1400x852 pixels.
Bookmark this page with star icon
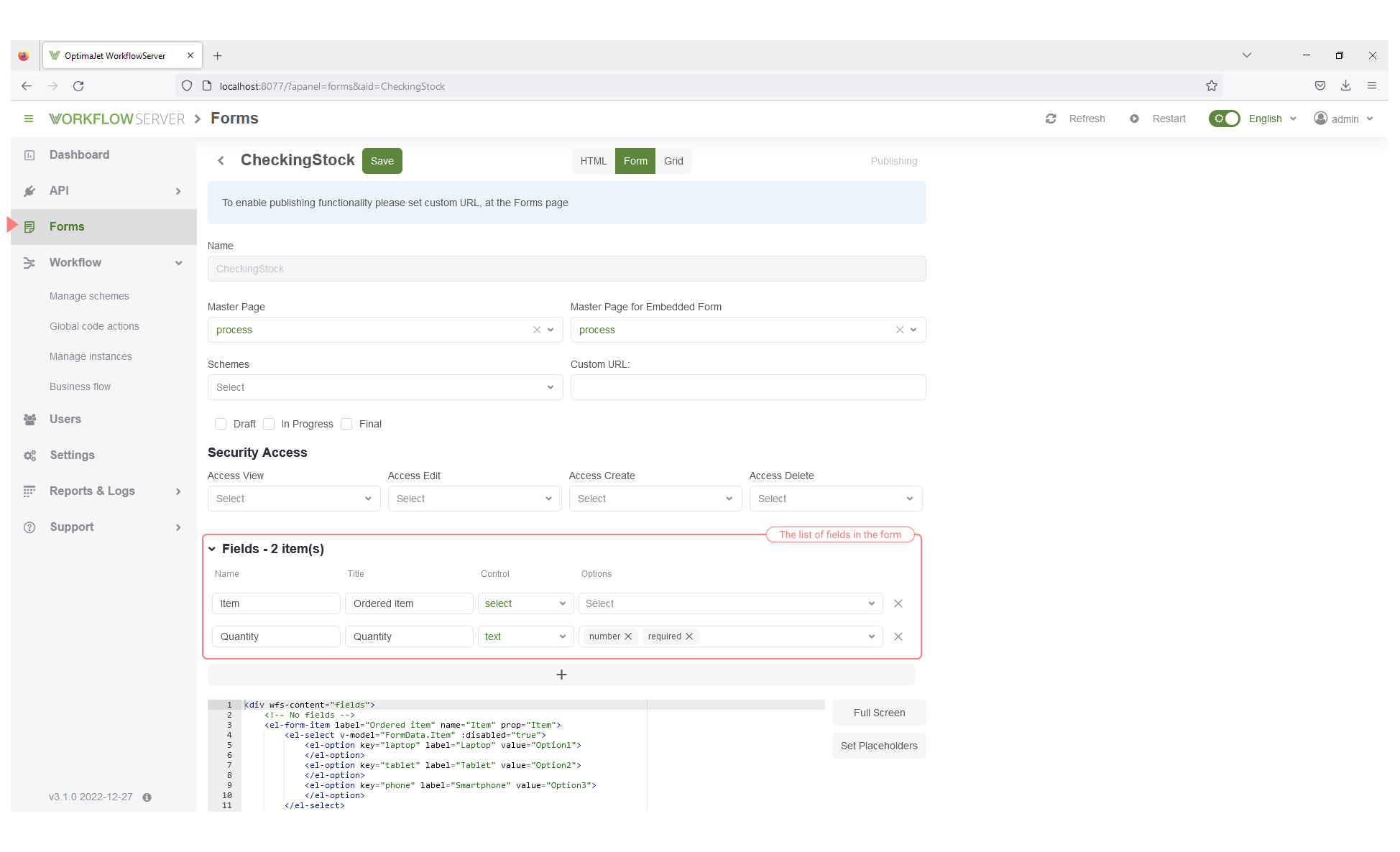[1212, 86]
